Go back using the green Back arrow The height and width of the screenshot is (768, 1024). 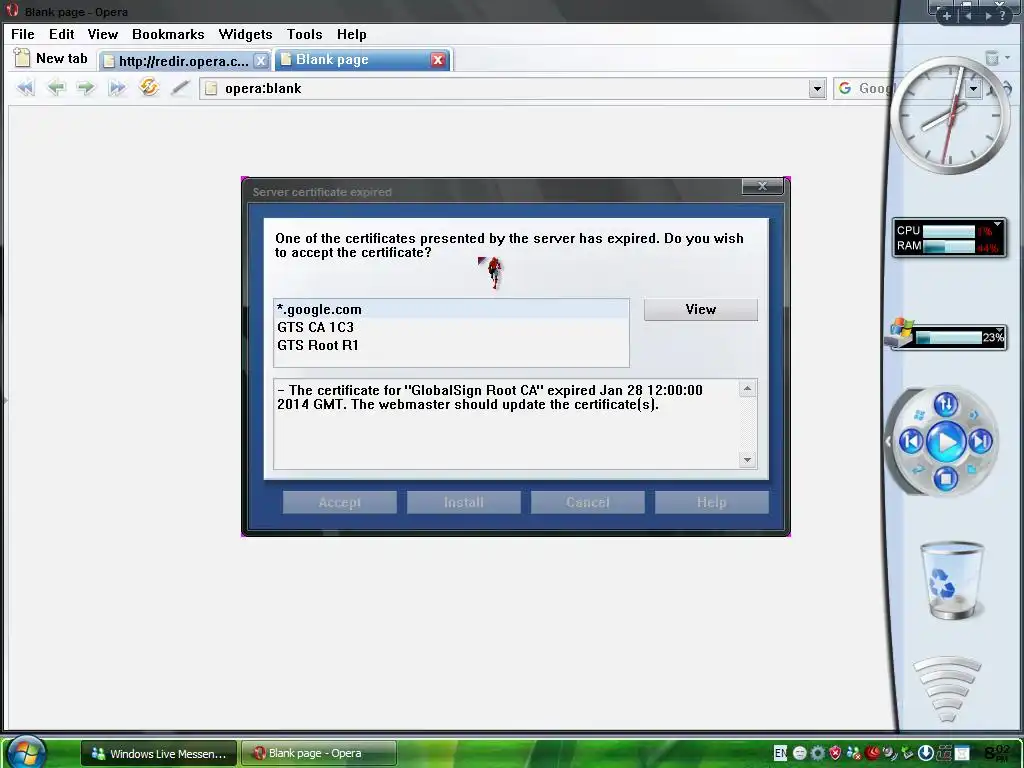point(57,87)
